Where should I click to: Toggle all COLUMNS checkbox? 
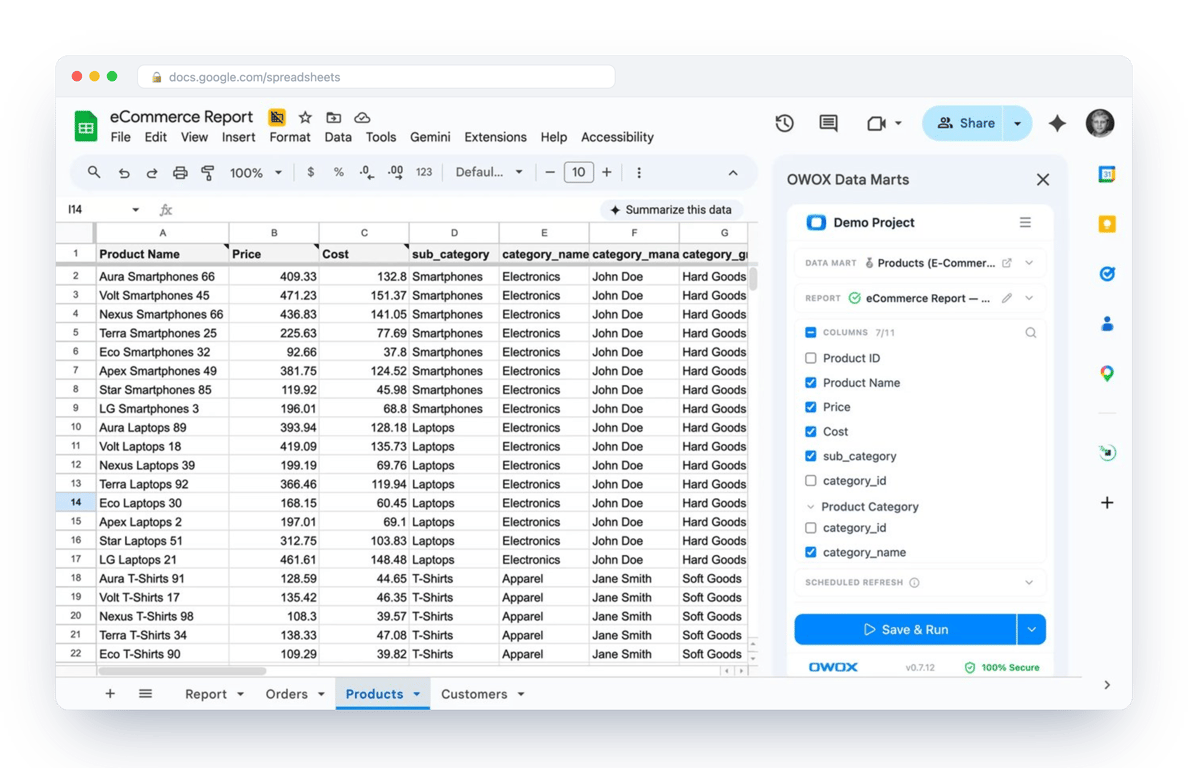[811, 332]
